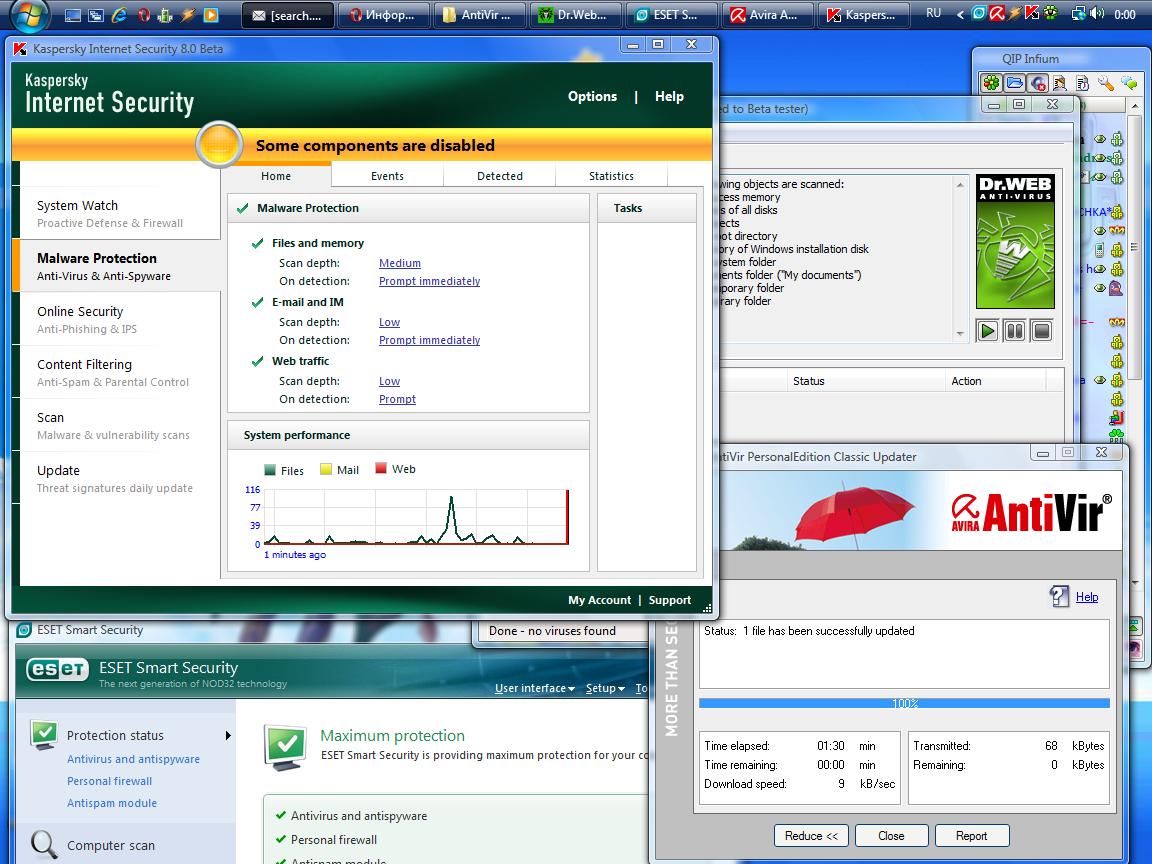
Task: Switch to Kaspersky Statistics tab
Action: [x=611, y=176]
